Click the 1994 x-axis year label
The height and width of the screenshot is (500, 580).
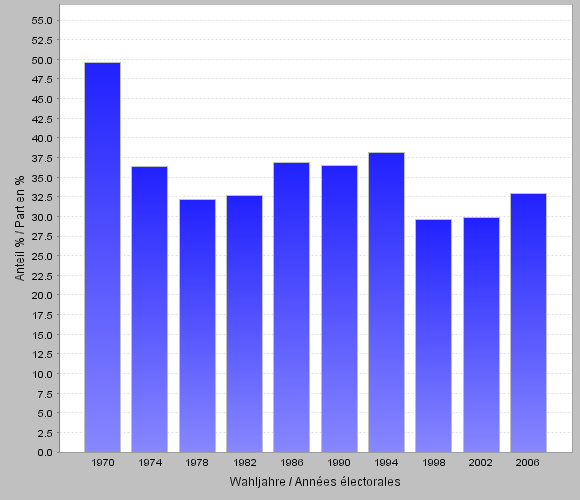[386, 463]
